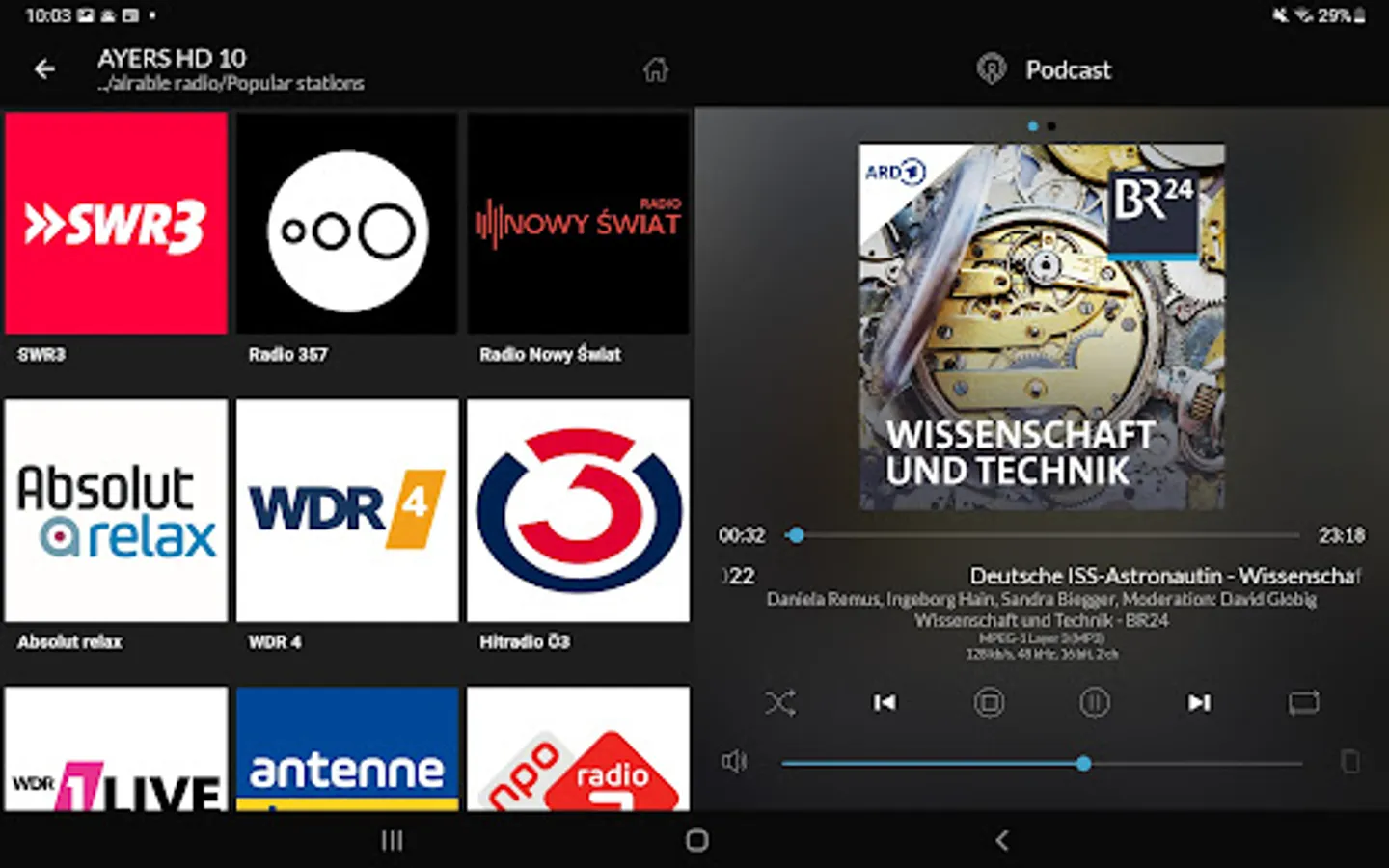
Task: Open the antenne station tile
Action: coord(347,748)
